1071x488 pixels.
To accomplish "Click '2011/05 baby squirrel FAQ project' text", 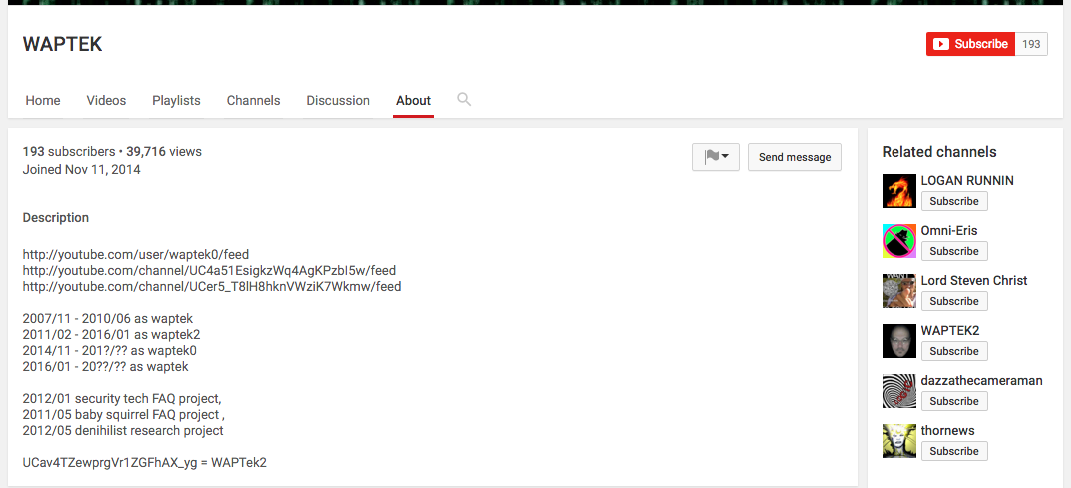I will tap(124, 415).
